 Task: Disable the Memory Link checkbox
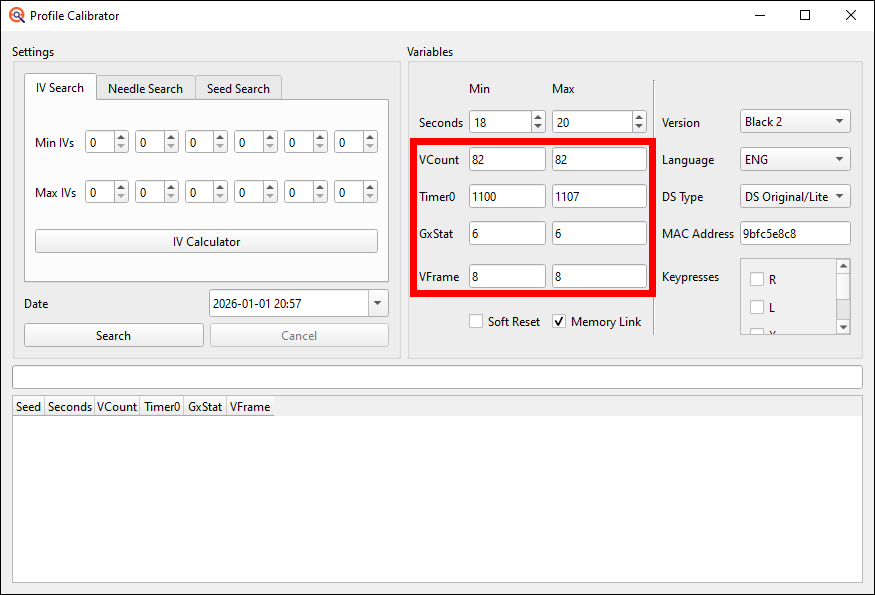pyautogui.click(x=558, y=323)
